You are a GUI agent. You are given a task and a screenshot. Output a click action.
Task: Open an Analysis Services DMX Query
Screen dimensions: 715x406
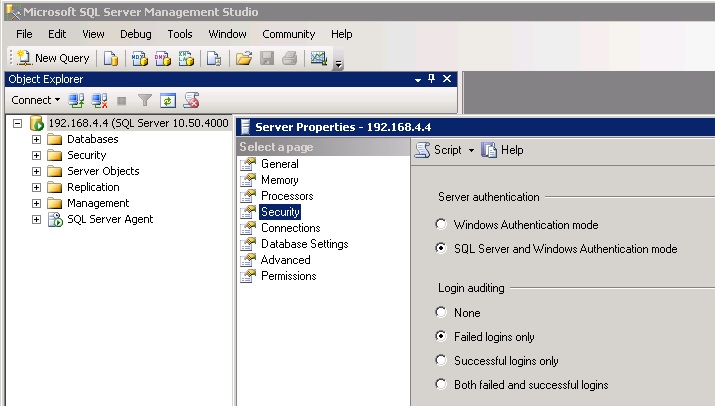[x=163, y=58]
